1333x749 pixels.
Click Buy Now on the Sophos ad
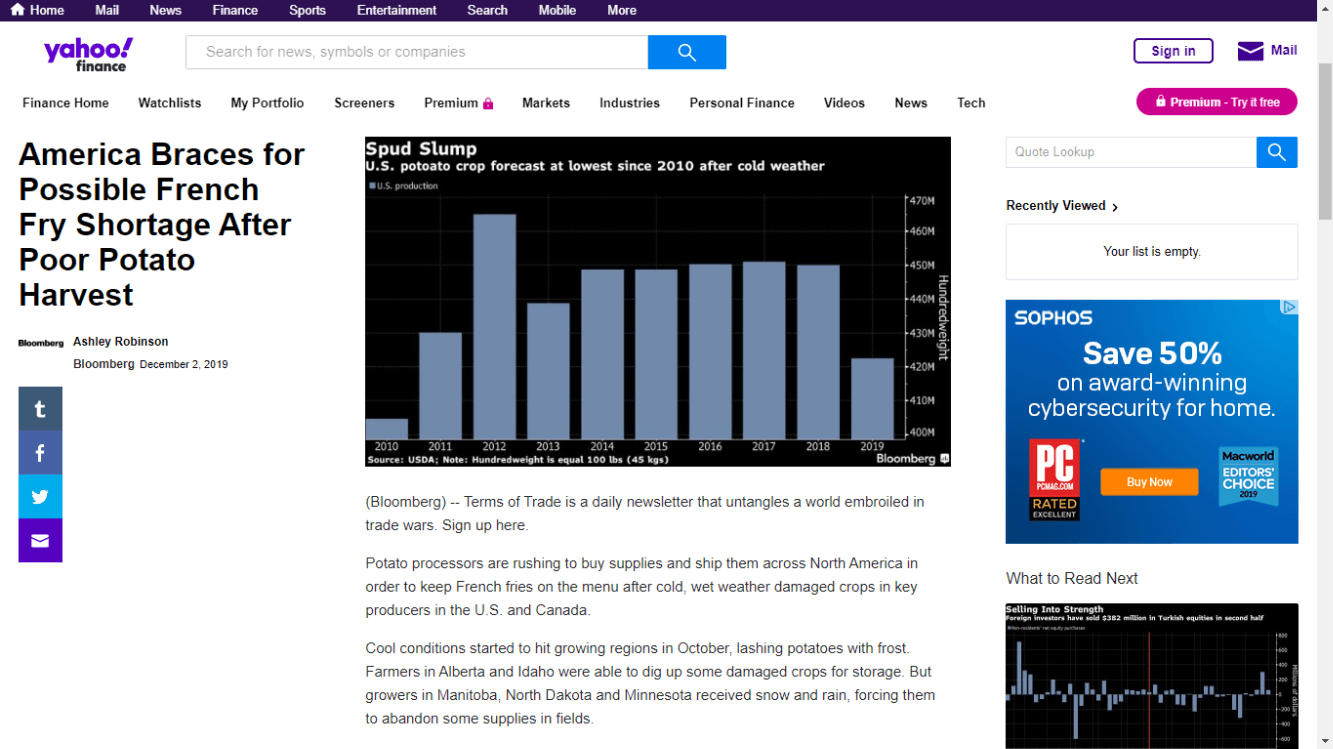1149,482
